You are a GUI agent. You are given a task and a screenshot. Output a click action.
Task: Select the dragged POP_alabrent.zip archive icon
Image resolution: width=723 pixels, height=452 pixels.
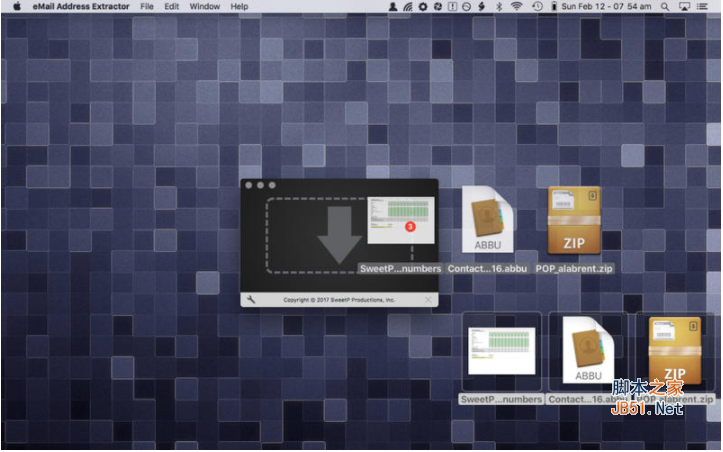coord(574,221)
